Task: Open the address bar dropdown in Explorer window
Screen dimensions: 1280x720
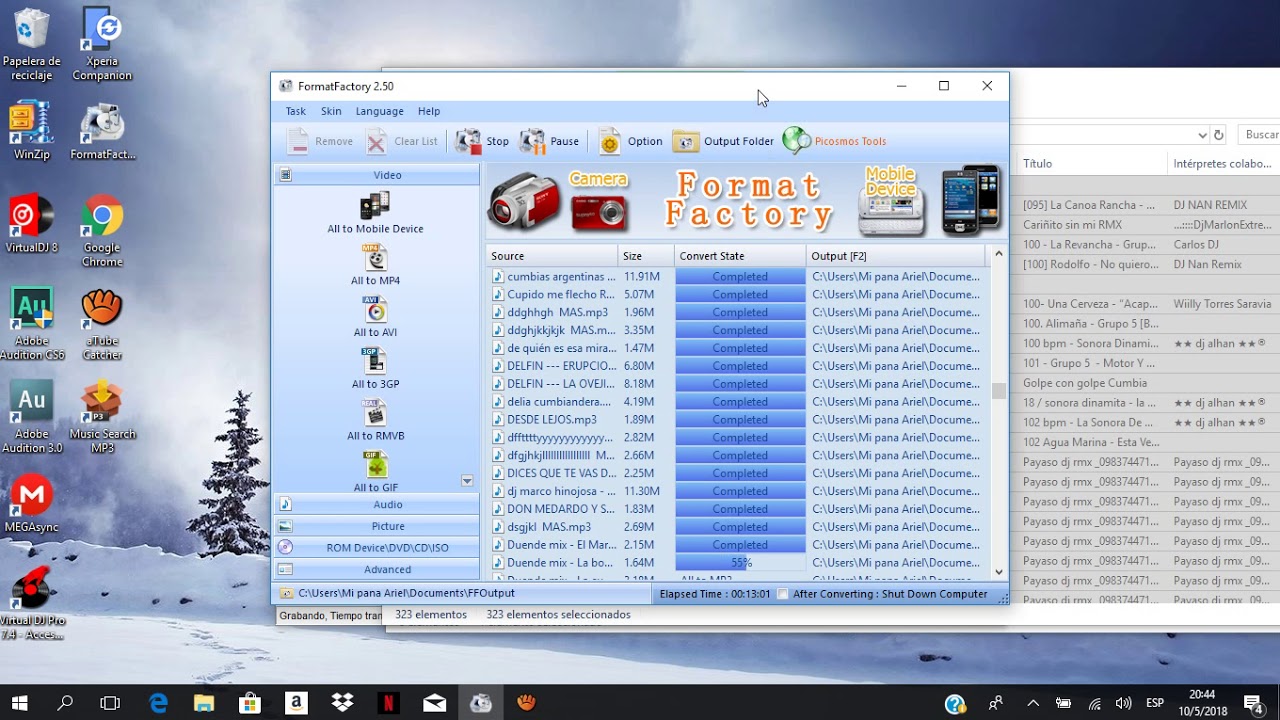Action: pyautogui.click(x=1202, y=135)
